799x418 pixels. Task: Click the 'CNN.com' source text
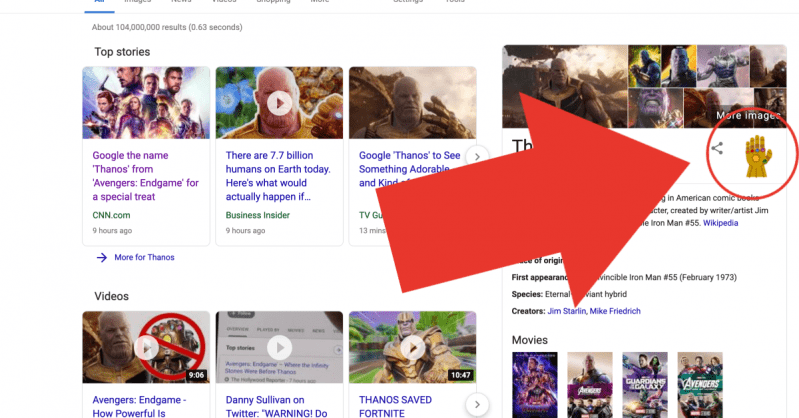pyautogui.click(x=111, y=215)
